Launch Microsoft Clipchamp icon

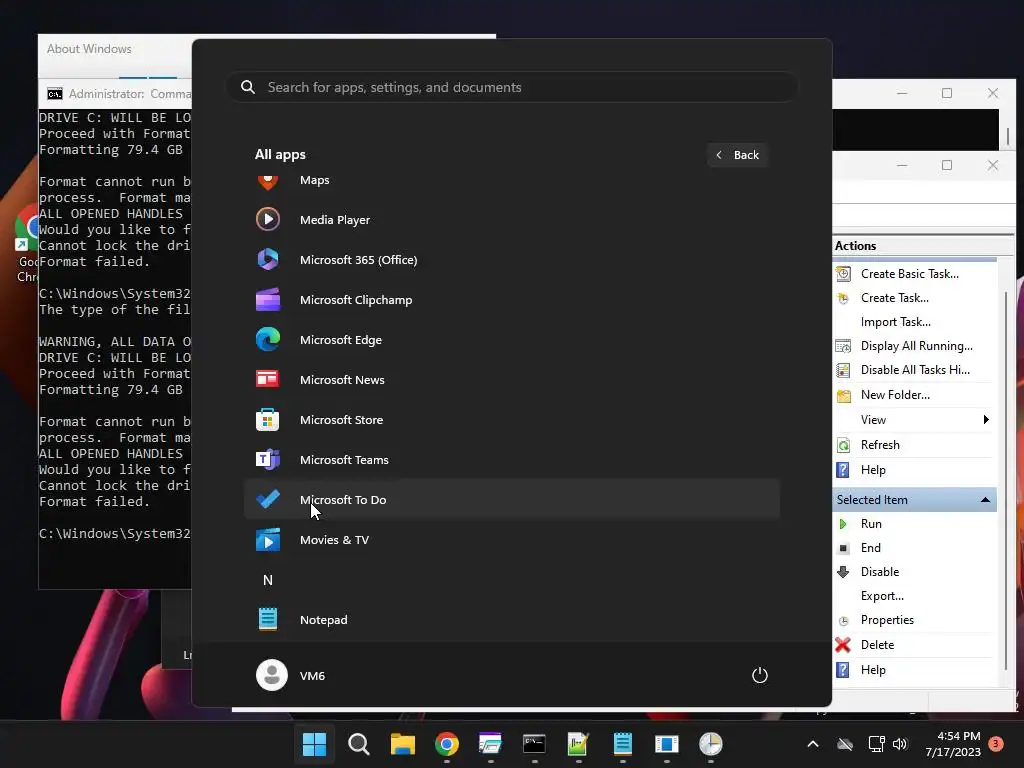click(x=268, y=300)
